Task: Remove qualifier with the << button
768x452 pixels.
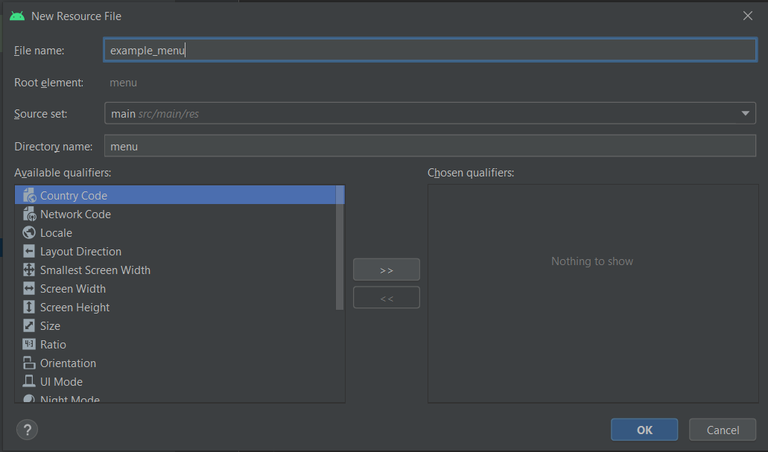Action: click(386, 298)
